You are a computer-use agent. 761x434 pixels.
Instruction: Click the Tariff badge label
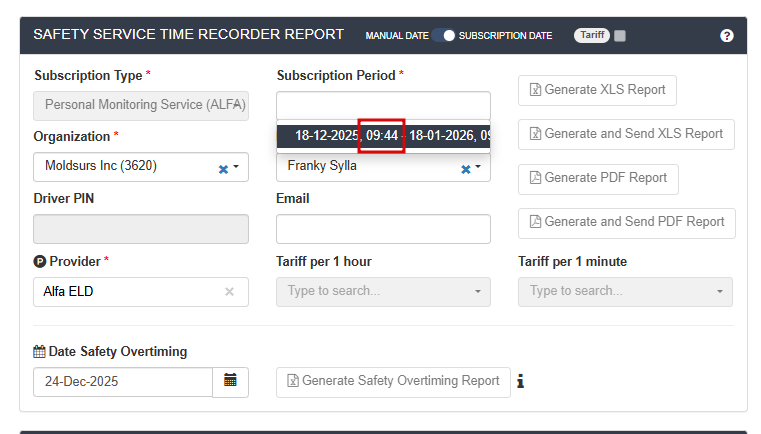coord(592,35)
